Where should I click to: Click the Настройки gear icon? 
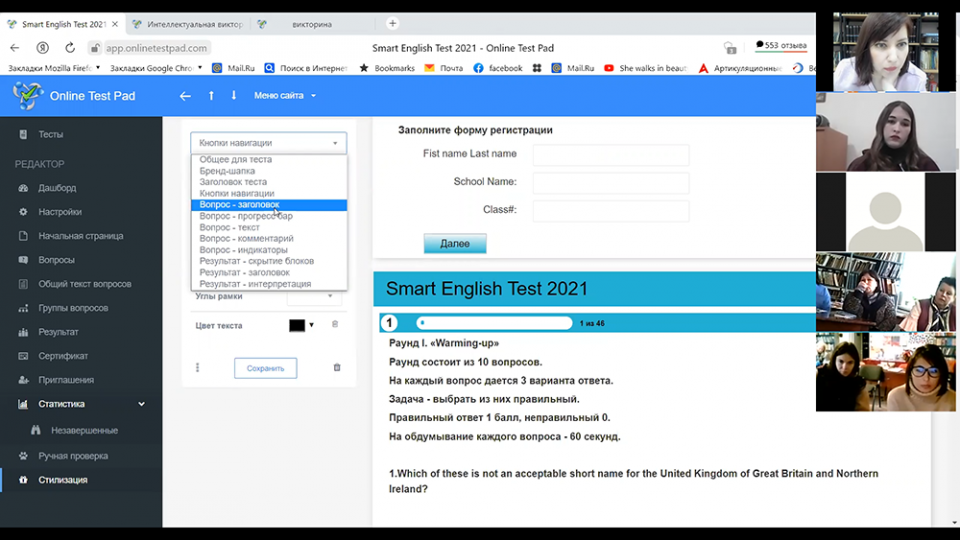[23, 212]
